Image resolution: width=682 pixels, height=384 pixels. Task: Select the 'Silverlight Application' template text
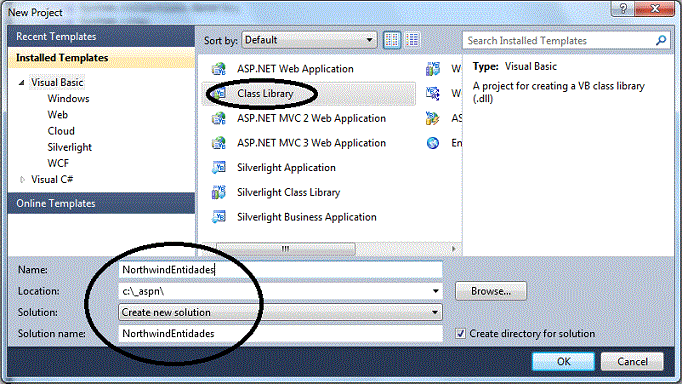[x=286, y=167]
